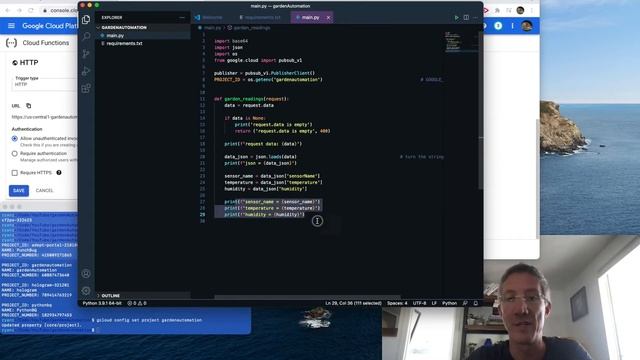Change the Python language mode

coord(449,303)
